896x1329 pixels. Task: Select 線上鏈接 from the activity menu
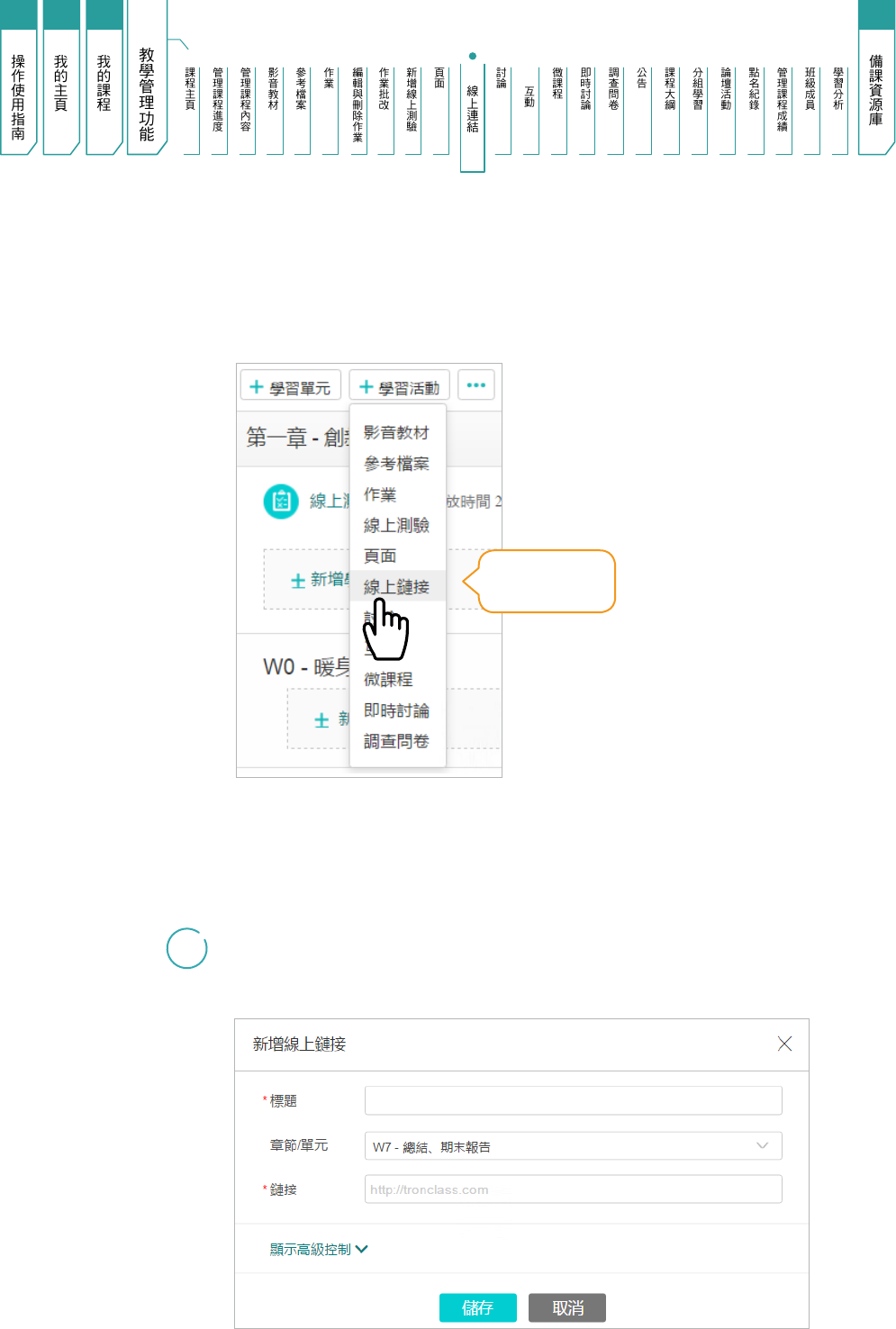tap(396, 587)
